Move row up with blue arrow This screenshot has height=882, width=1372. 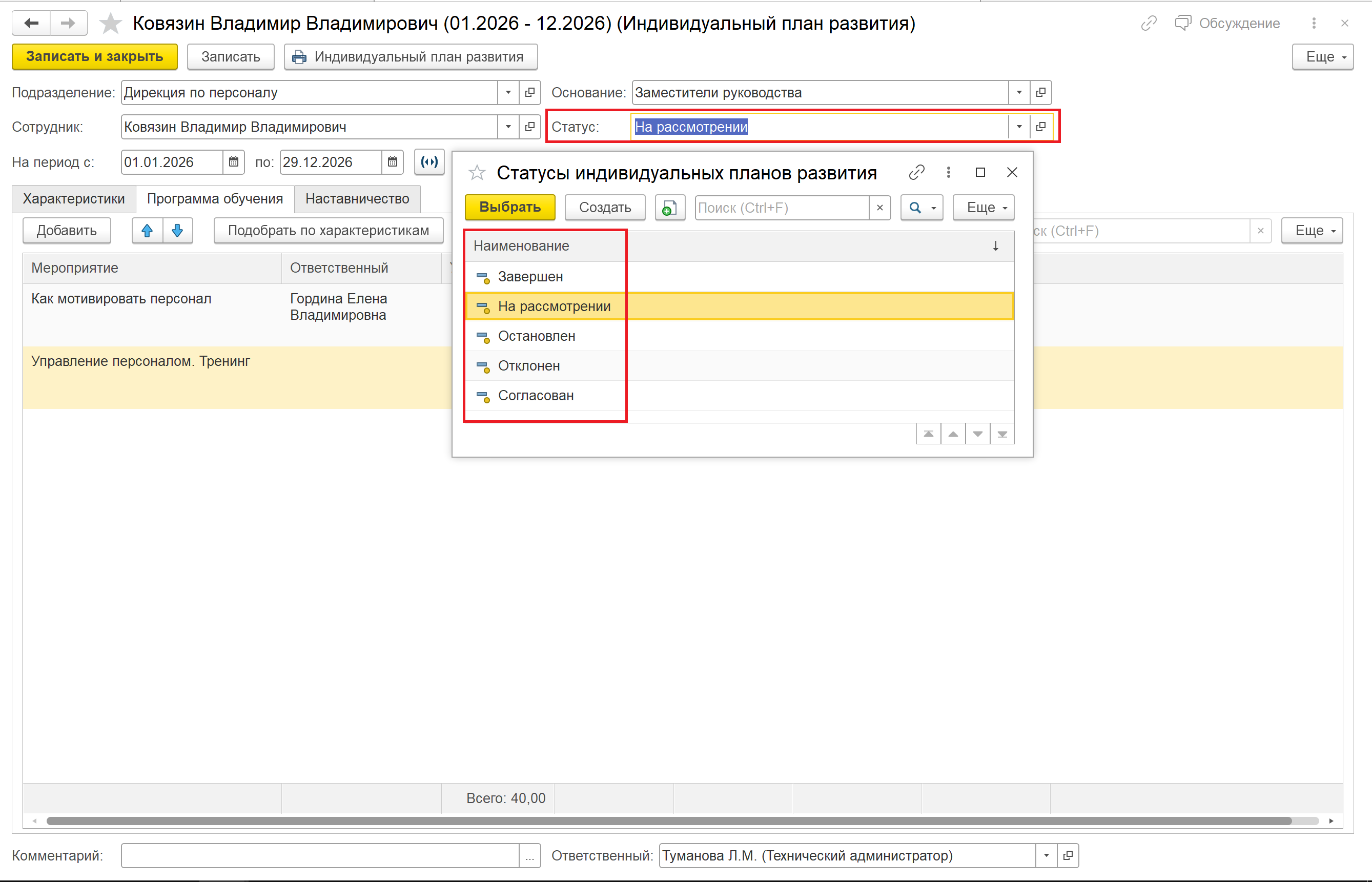pos(147,231)
